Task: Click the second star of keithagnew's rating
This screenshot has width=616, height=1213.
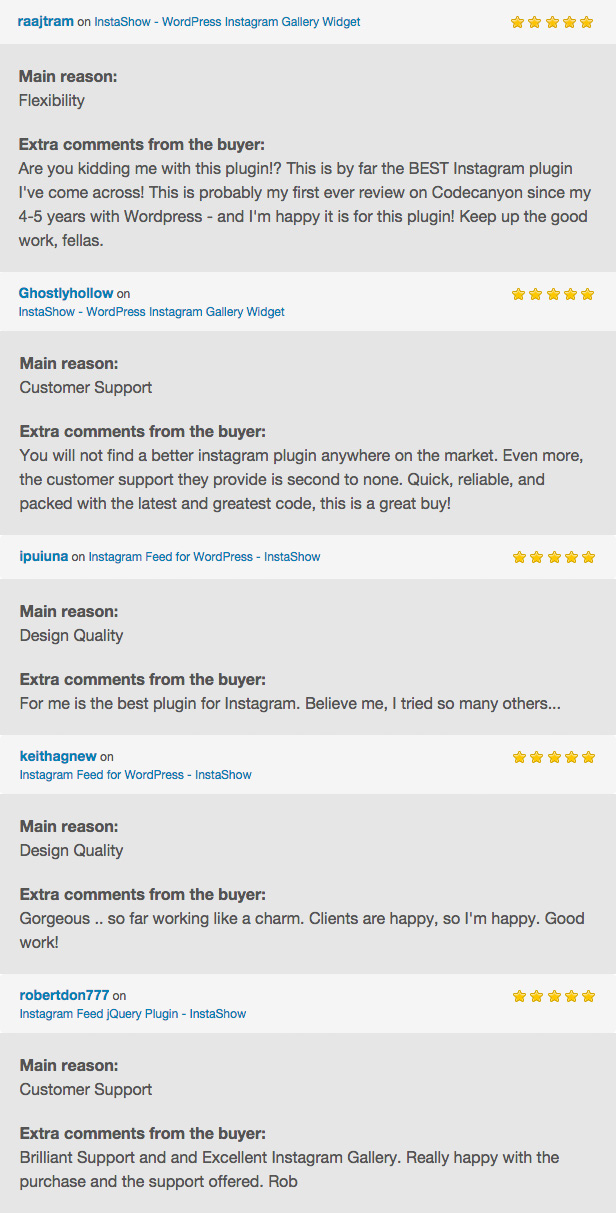Action: (x=536, y=757)
